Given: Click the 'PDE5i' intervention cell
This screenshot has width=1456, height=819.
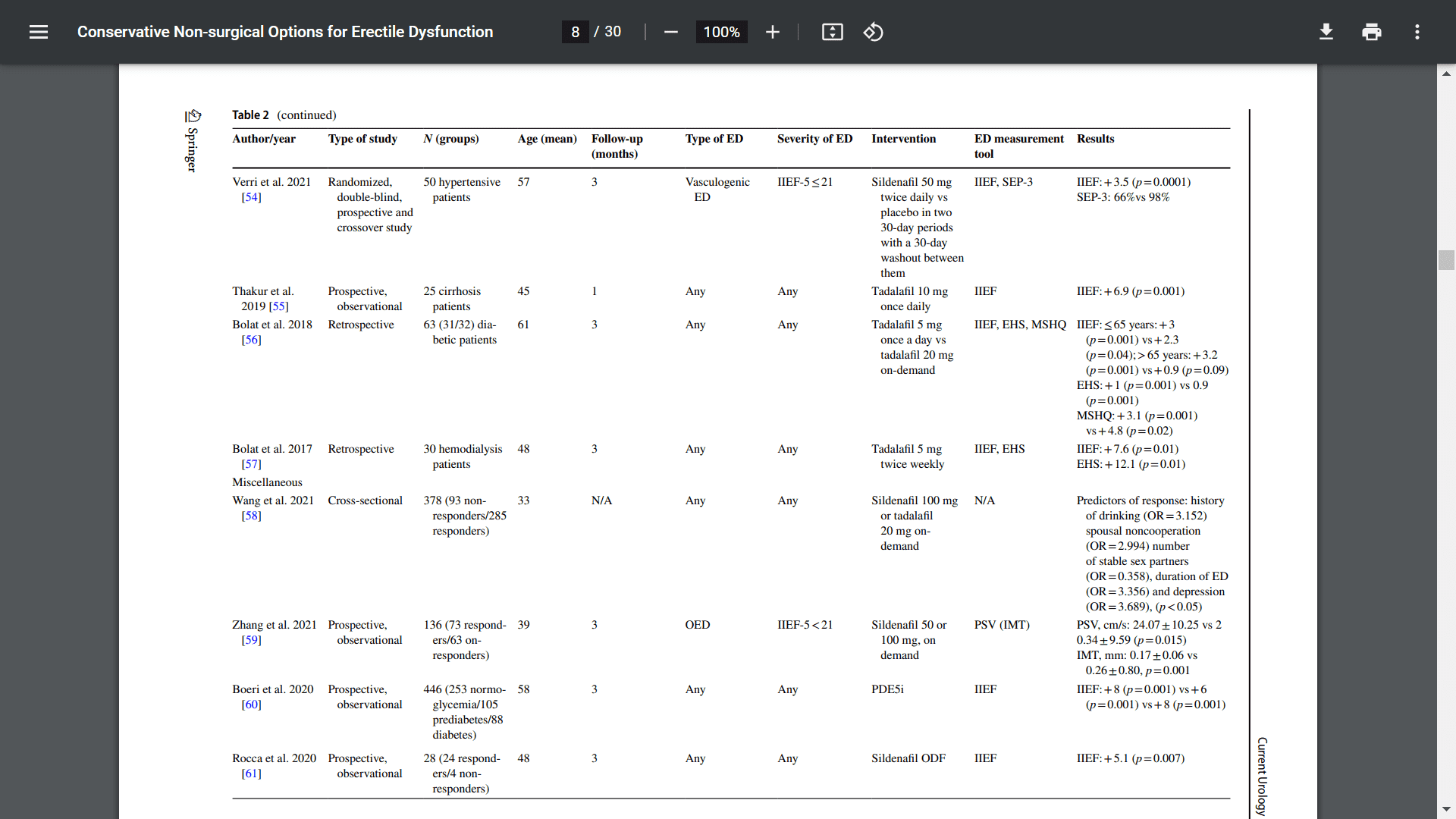Looking at the screenshot, I should 887,689.
